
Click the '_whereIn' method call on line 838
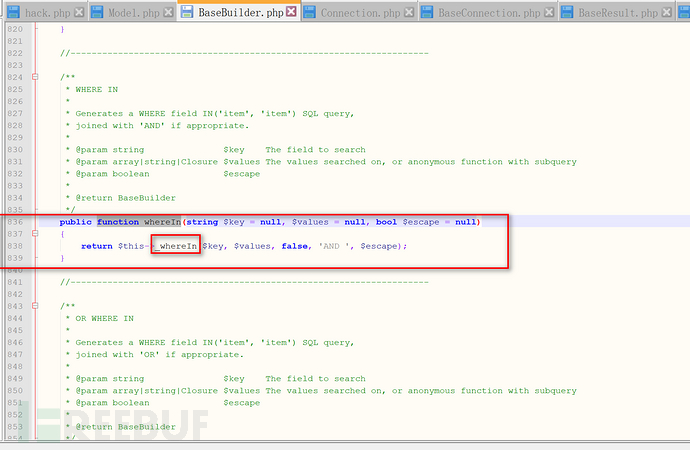176,246
